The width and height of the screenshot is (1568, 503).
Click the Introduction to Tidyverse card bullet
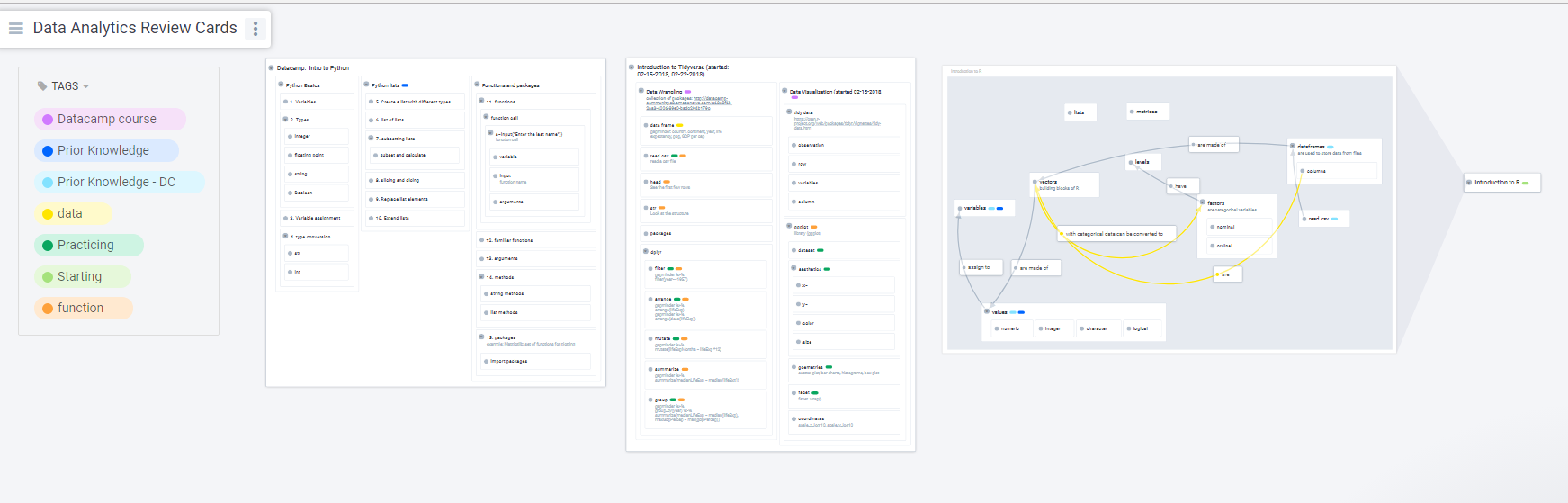[x=632, y=67]
